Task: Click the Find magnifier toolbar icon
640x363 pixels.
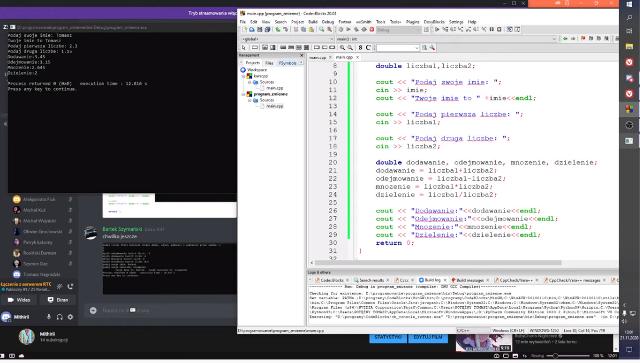Action: click(x=322, y=29)
